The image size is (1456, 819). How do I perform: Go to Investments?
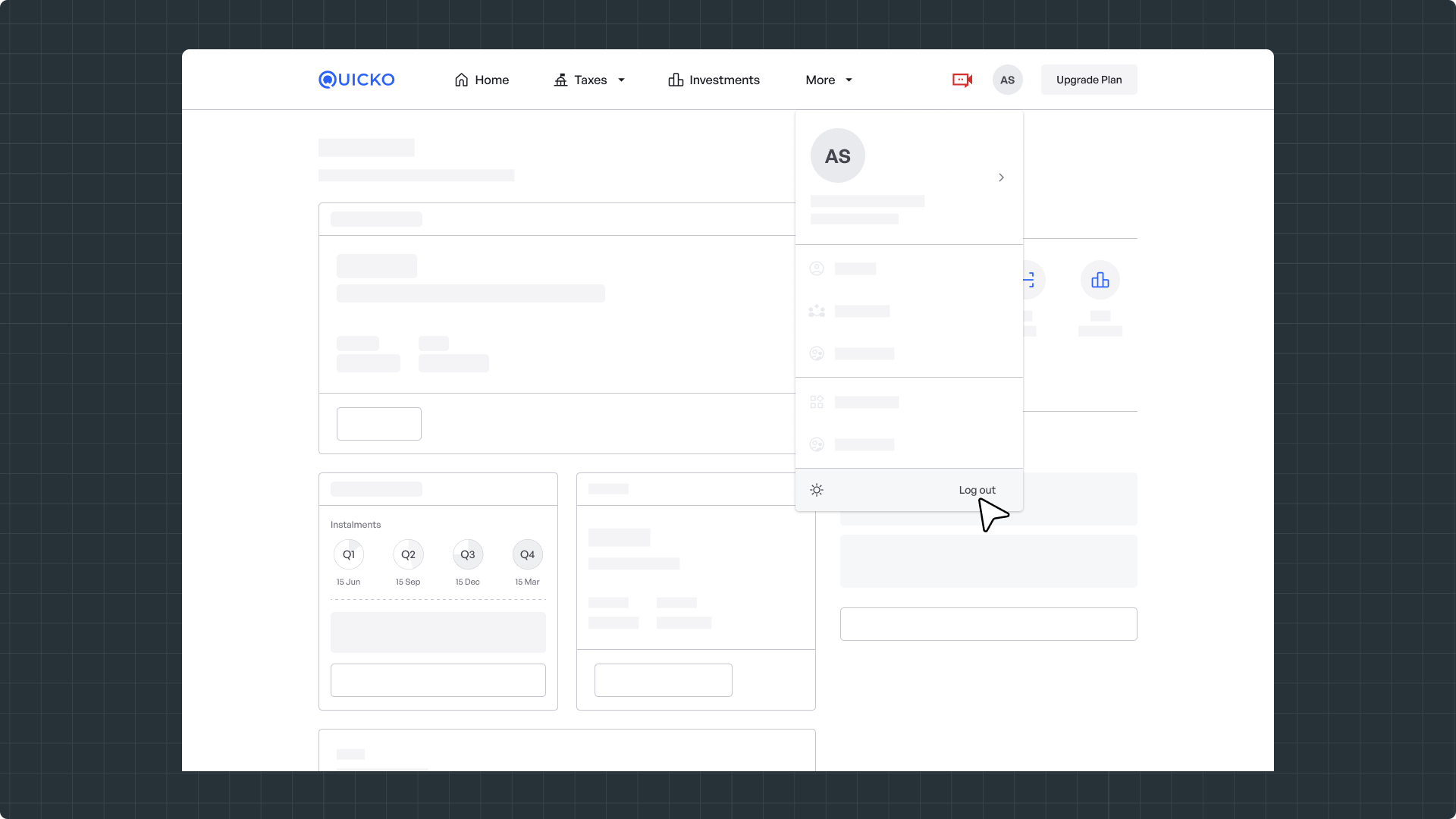(714, 80)
